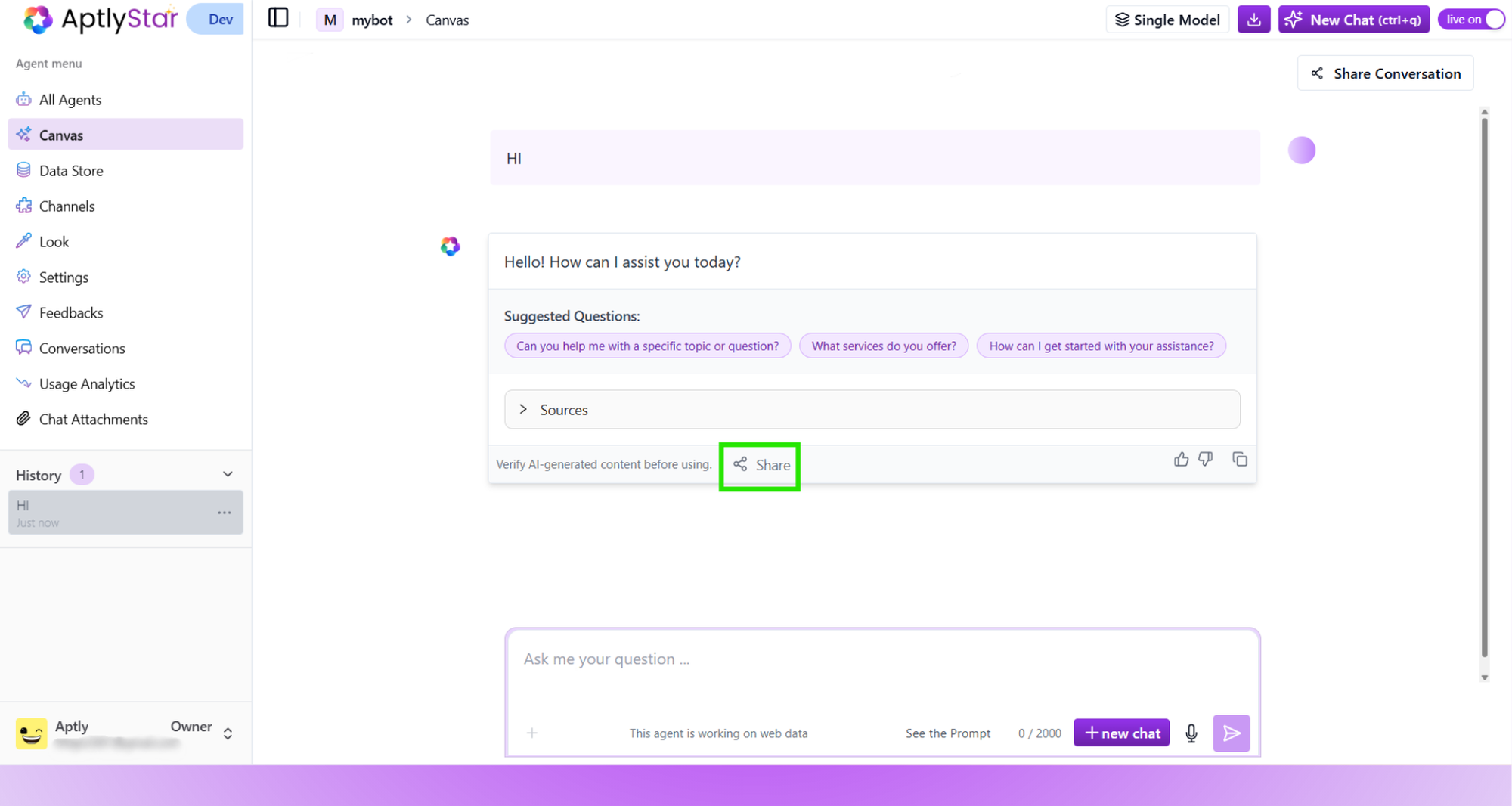Click the history count badge
1512x806 pixels.
tap(82, 474)
